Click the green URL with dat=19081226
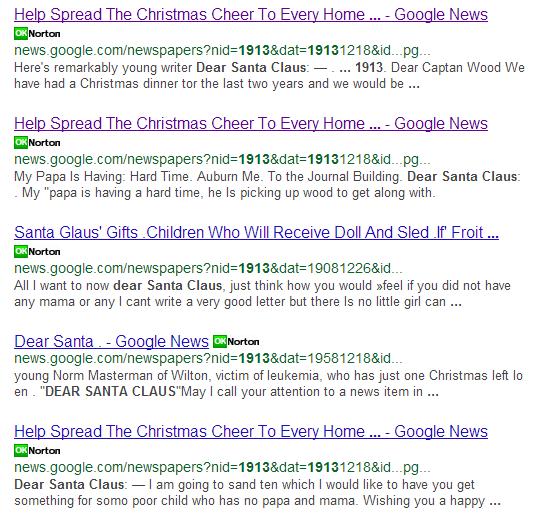Viewport: 558px width, 517px height. pyautogui.click(x=209, y=268)
